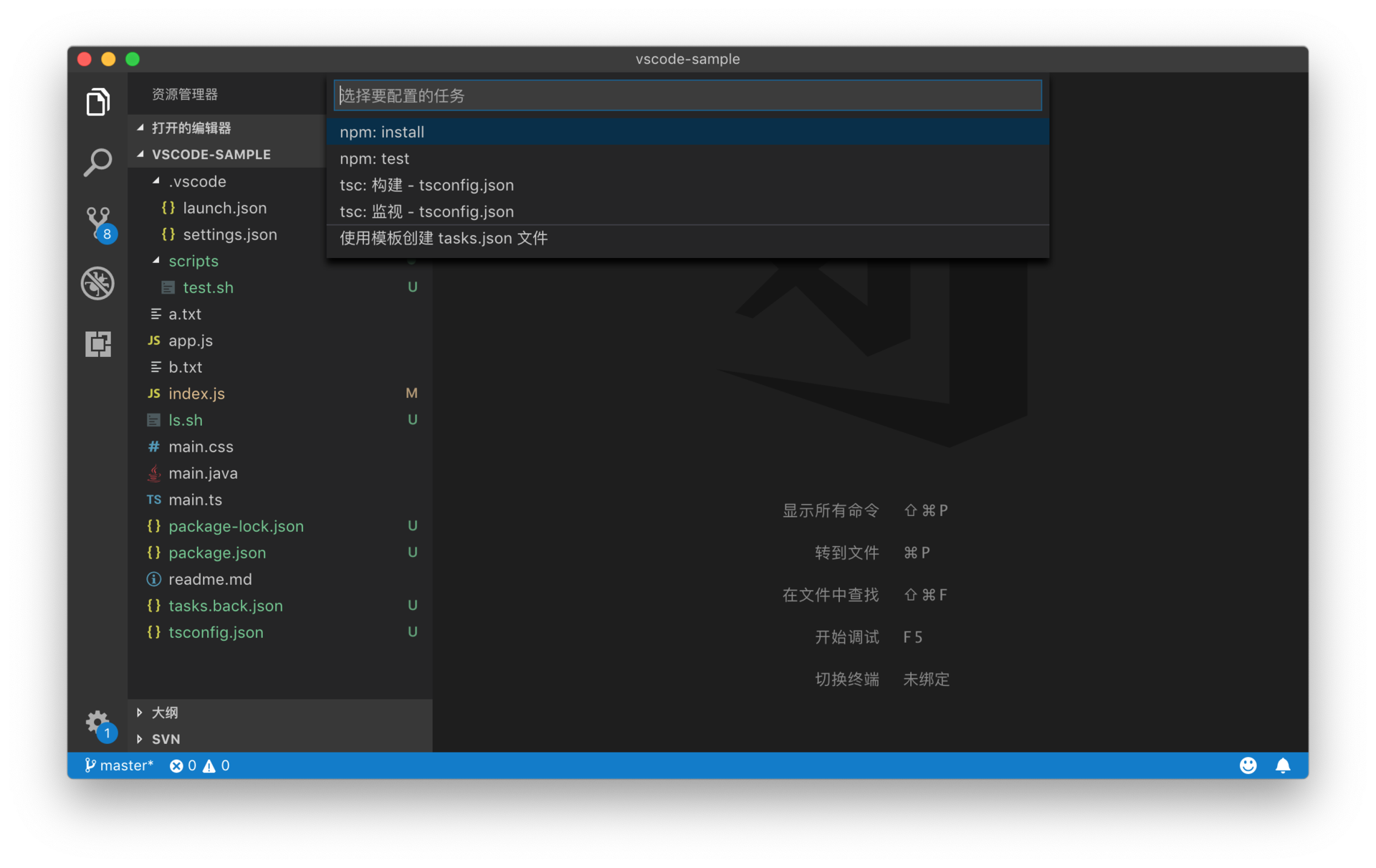The width and height of the screenshot is (1376, 868).
Task: Click the smiley feedback icon
Action: [1248, 766]
